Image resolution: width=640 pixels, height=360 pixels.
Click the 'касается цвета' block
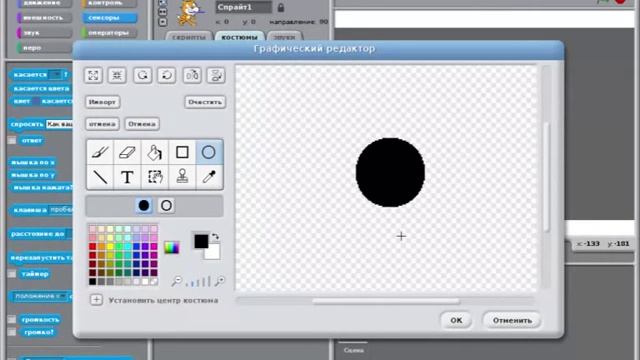pos(40,89)
